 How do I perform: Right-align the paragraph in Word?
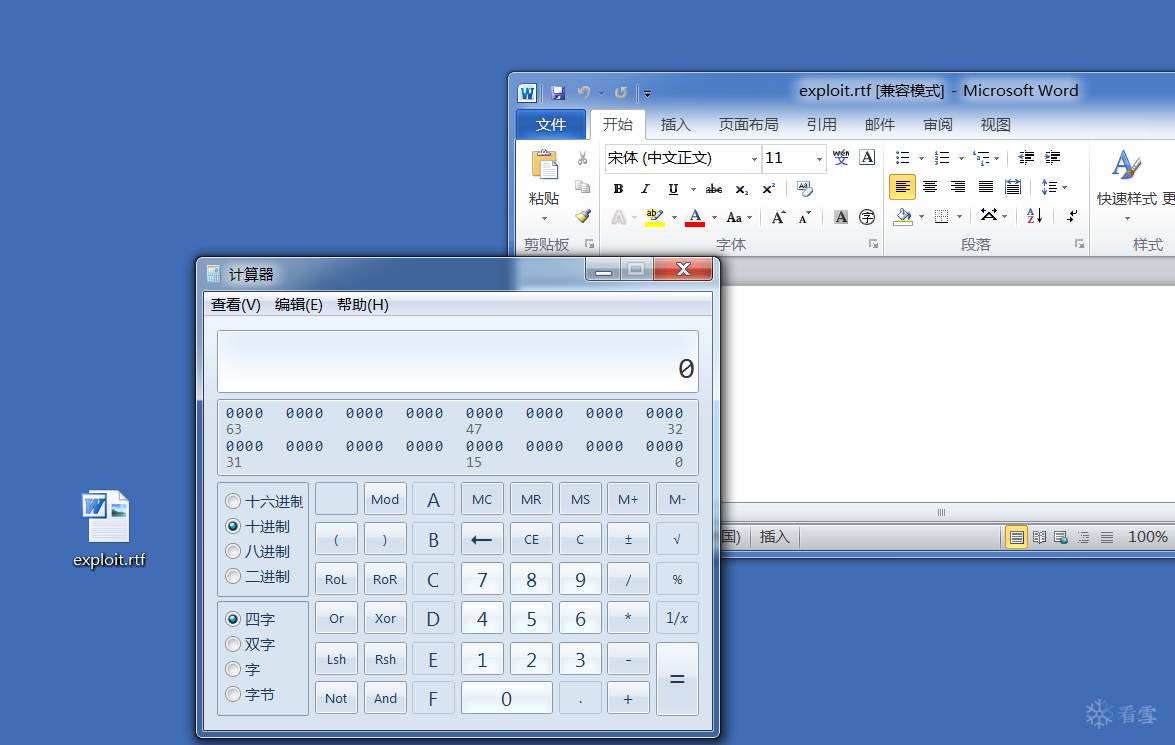coord(958,187)
